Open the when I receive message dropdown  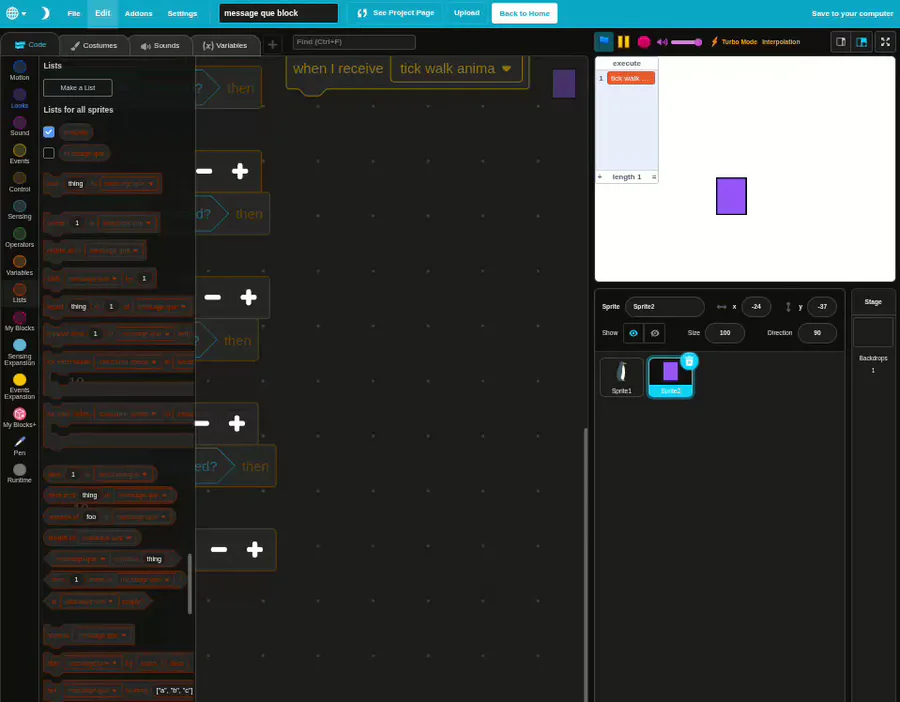pos(456,69)
